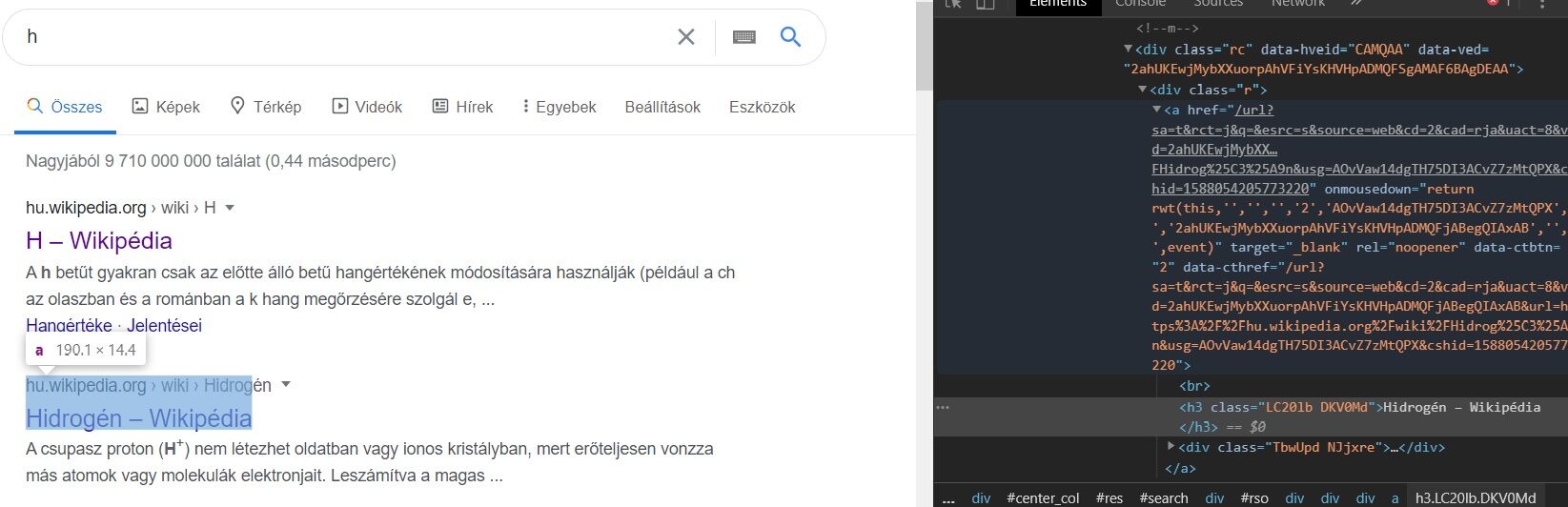Open the Egyebek more menu

560,107
